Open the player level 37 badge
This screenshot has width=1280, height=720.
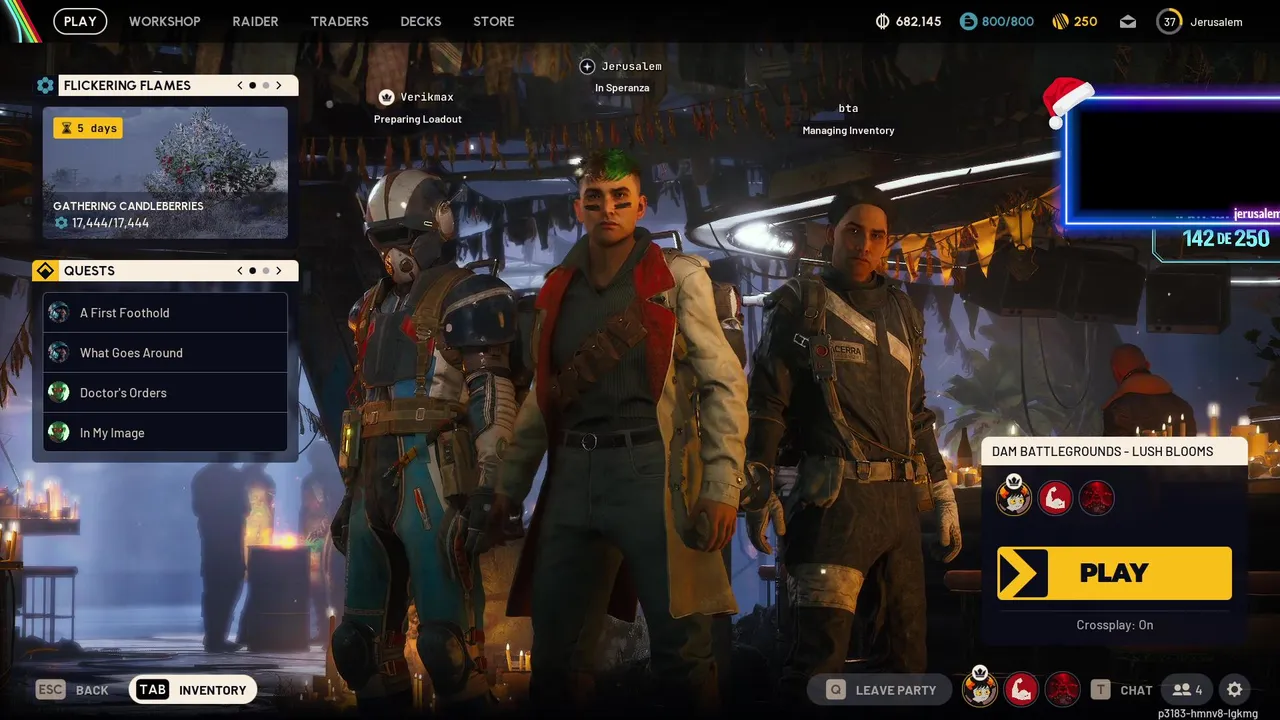[1169, 21]
